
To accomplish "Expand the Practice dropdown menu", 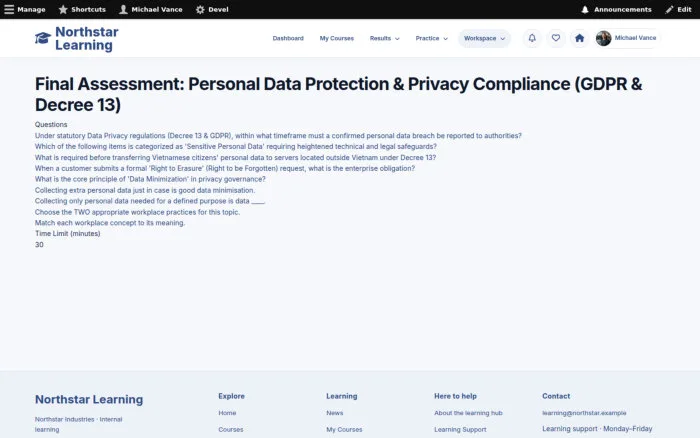I will click(x=431, y=38).
